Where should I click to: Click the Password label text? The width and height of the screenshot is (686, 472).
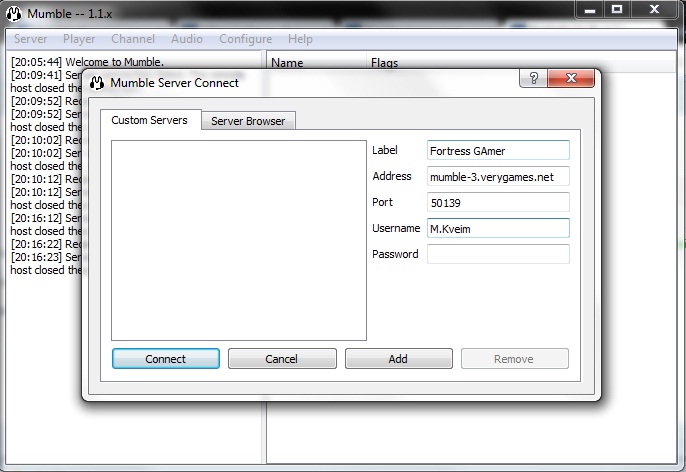coord(395,254)
